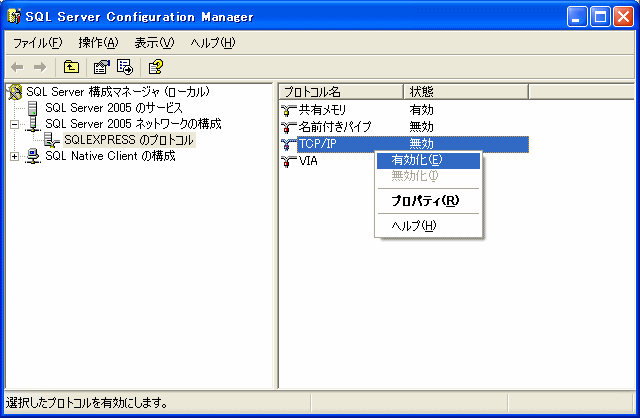This screenshot has width=640, height=418.
Task: Sort by the プロトコル名 column header
Action: coord(341,91)
